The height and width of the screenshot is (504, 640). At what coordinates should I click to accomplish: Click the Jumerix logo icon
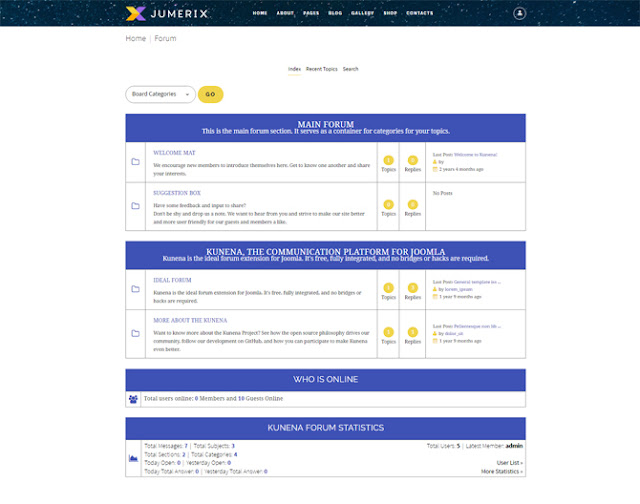(x=136, y=13)
